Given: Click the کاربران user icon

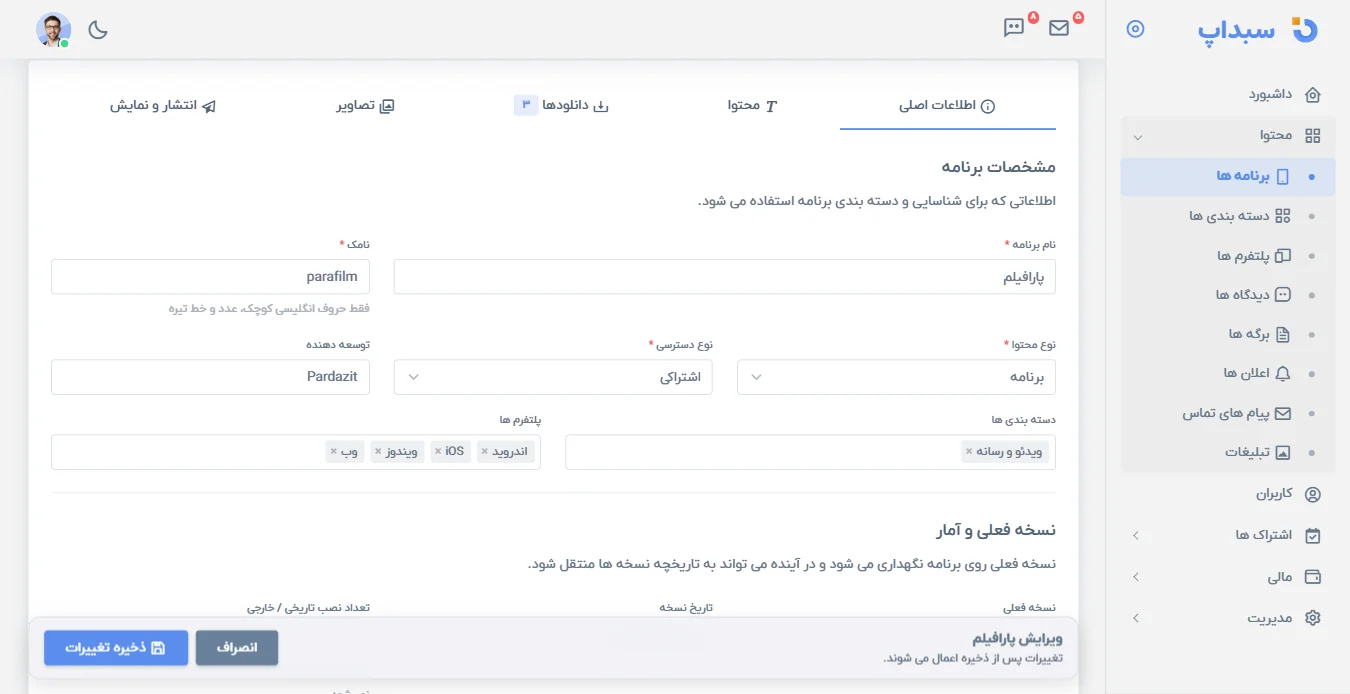Looking at the screenshot, I should (1313, 494).
